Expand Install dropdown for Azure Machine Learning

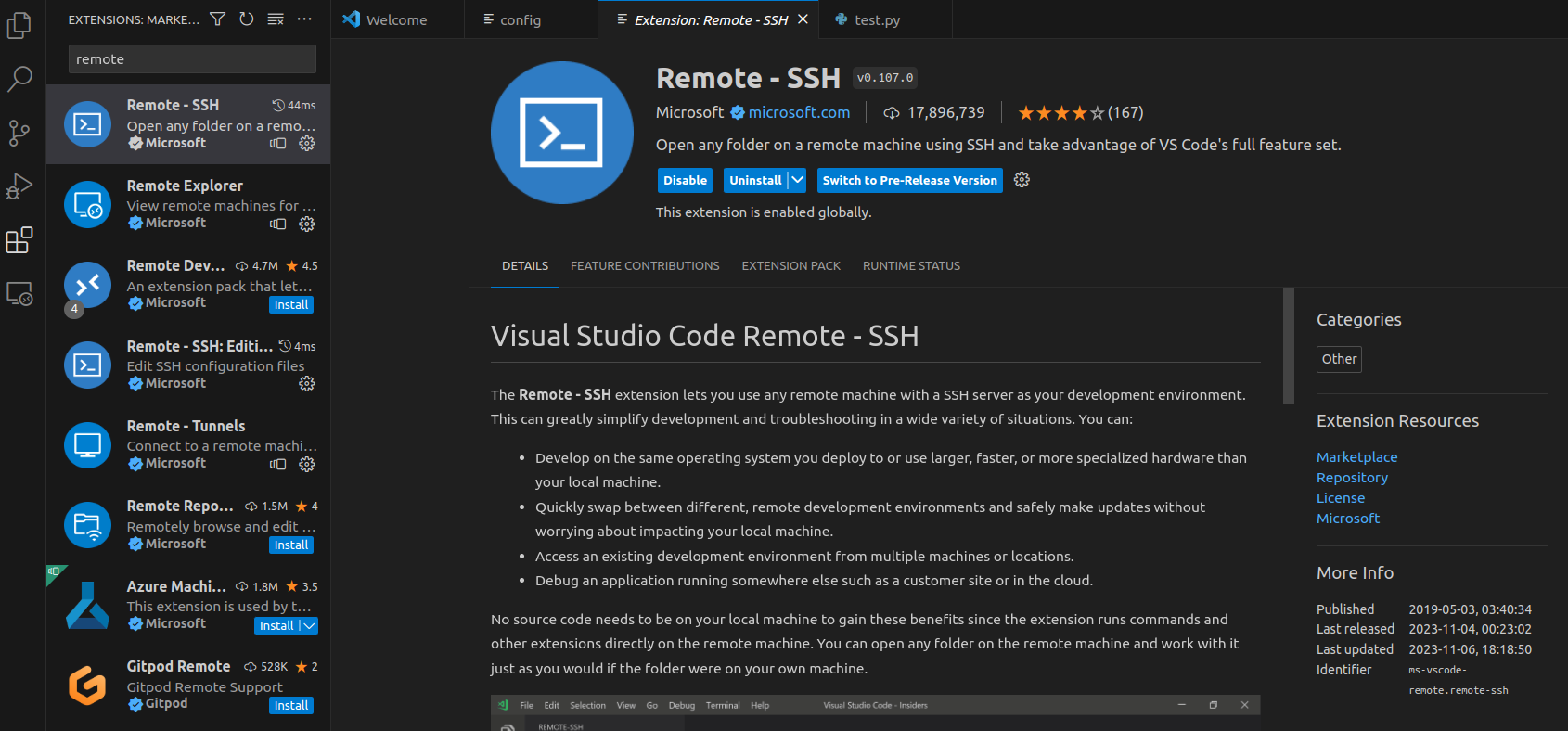click(309, 626)
